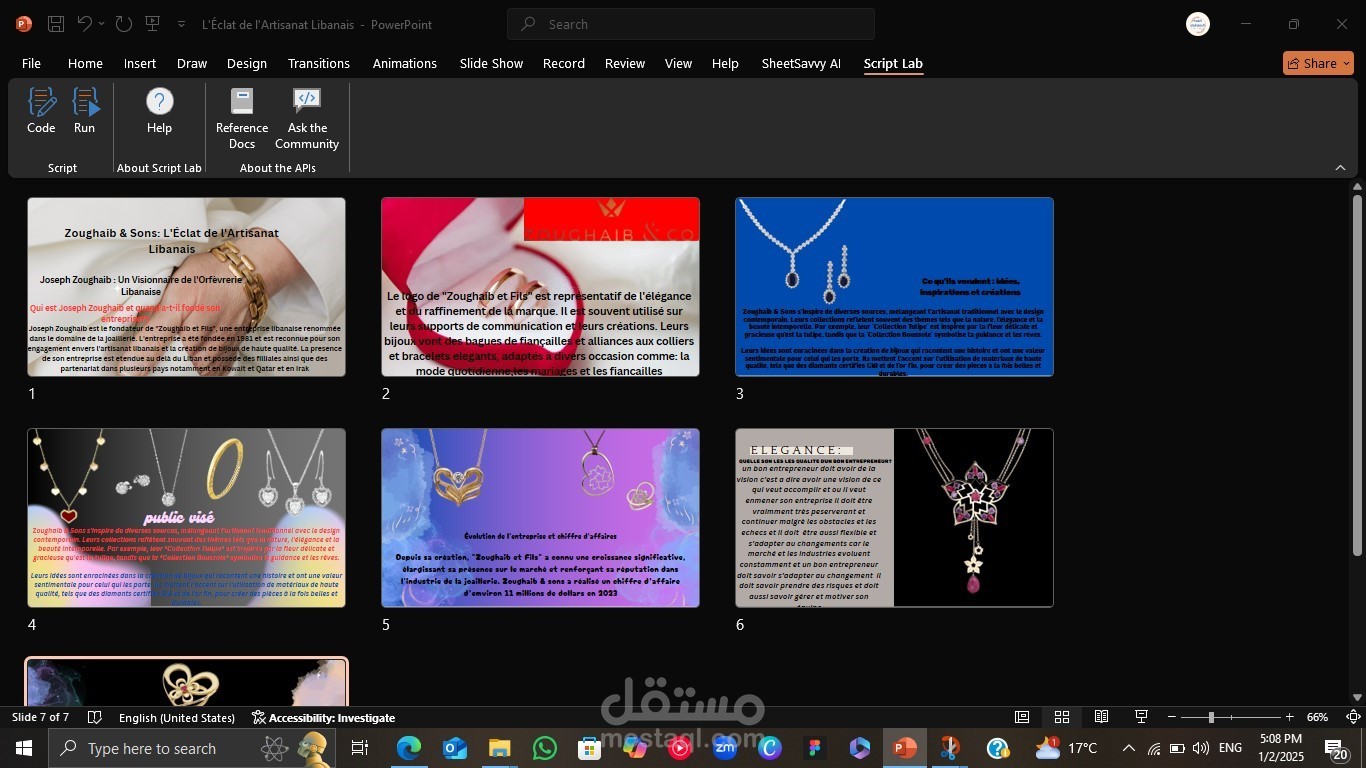
Task: Select slide 4 thumbnail titled public visé
Action: click(x=186, y=518)
